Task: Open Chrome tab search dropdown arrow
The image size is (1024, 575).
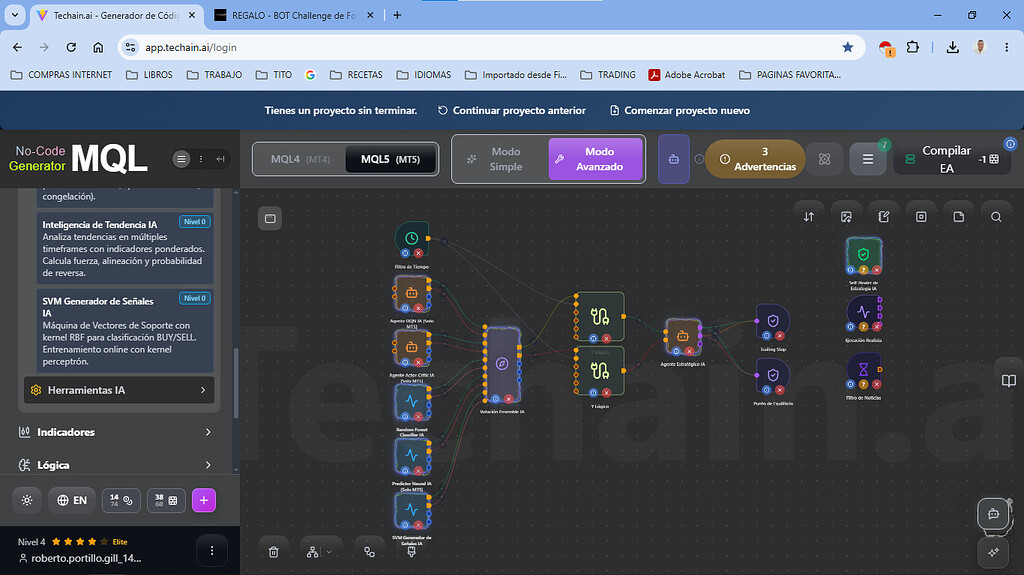Action: [x=14, y=15]
